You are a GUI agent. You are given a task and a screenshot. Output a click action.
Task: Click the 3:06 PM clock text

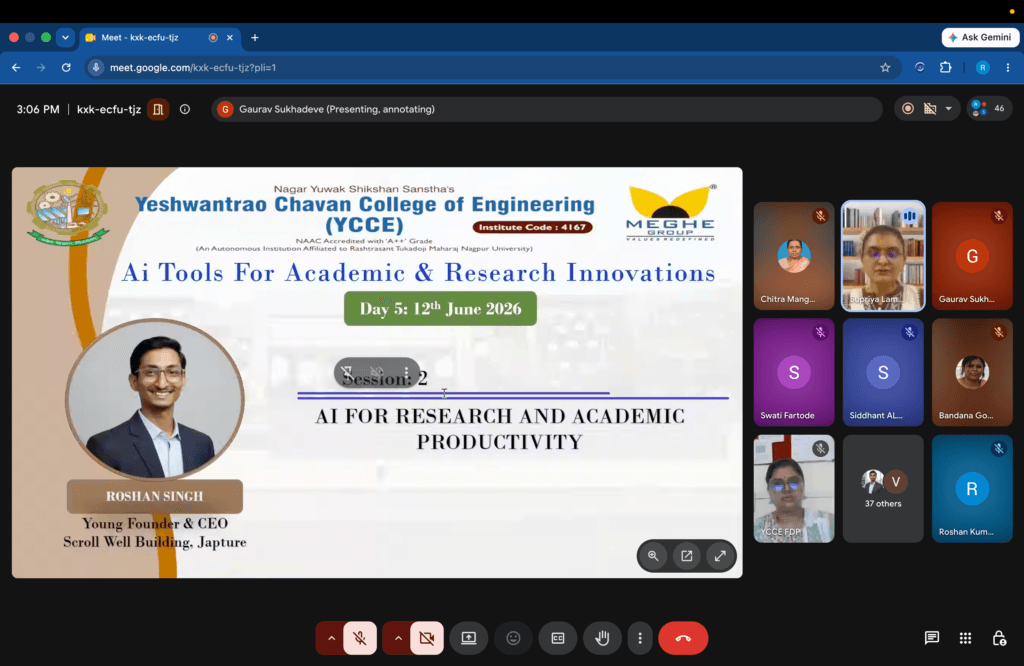[x=38, y=109]
